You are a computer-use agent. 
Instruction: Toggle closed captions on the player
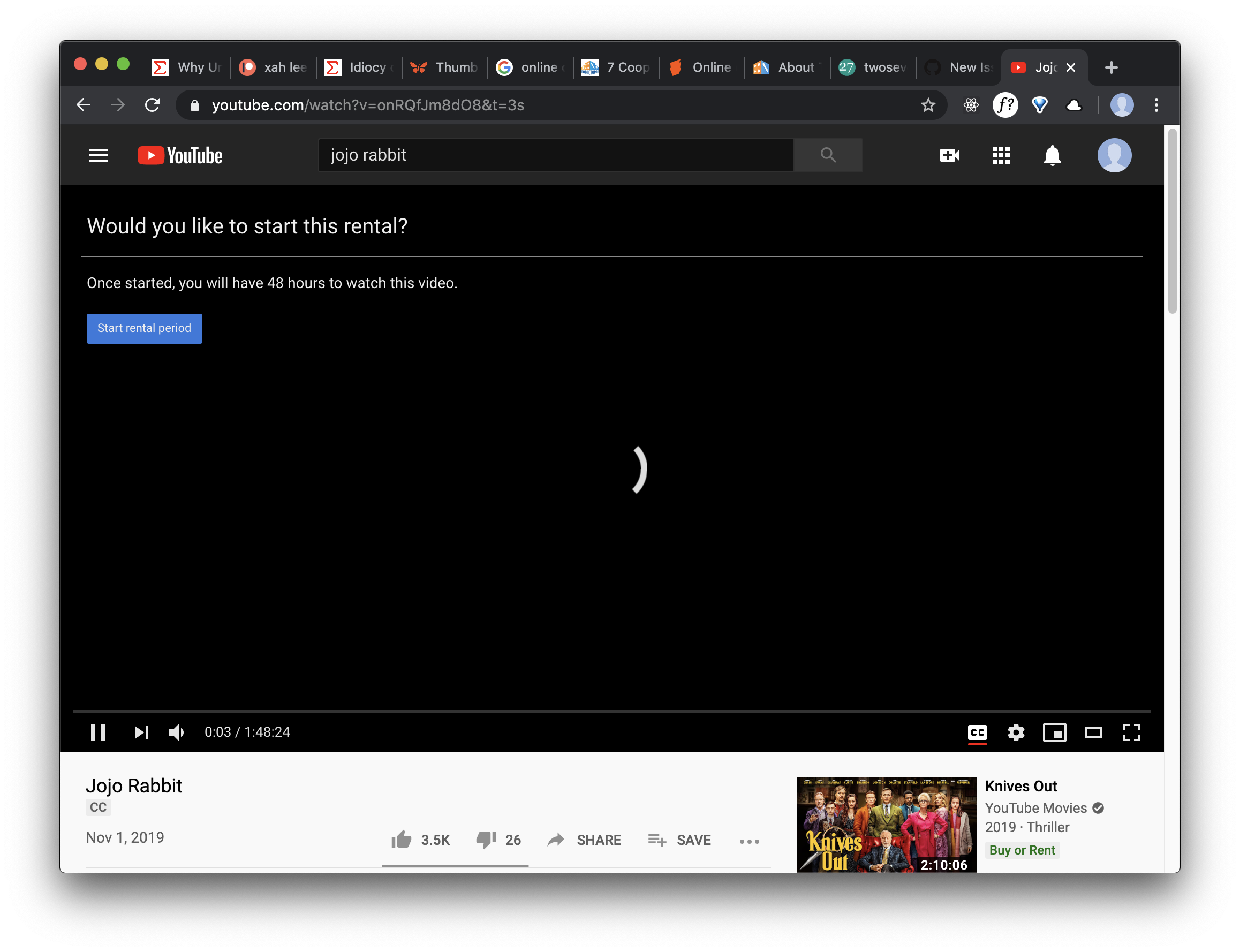click(x=977, y=732)
